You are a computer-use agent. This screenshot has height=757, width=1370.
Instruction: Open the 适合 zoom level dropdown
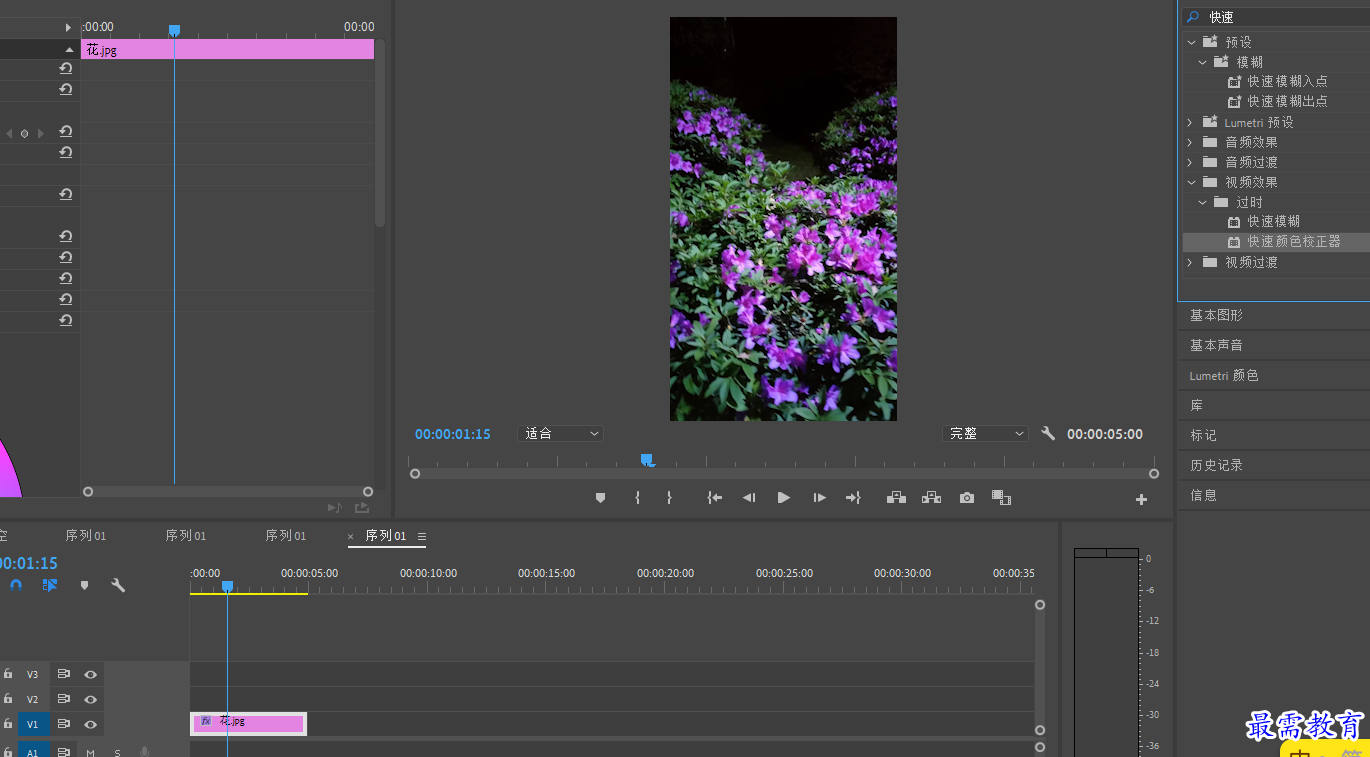tap(560, 434)
